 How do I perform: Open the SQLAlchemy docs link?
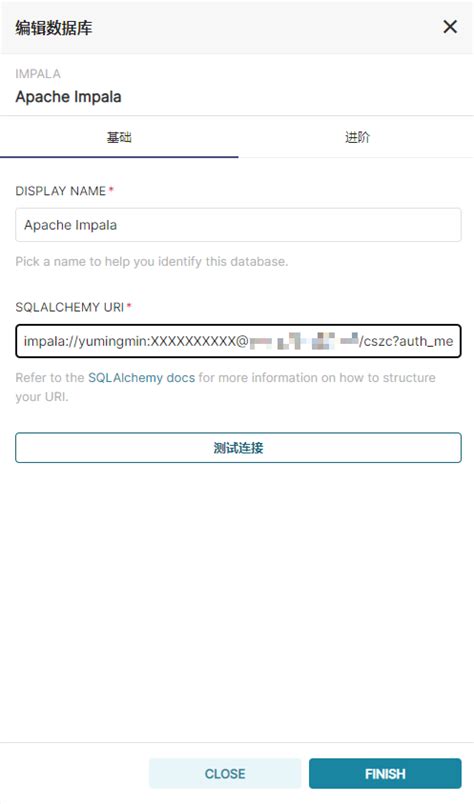click(142, 378)
